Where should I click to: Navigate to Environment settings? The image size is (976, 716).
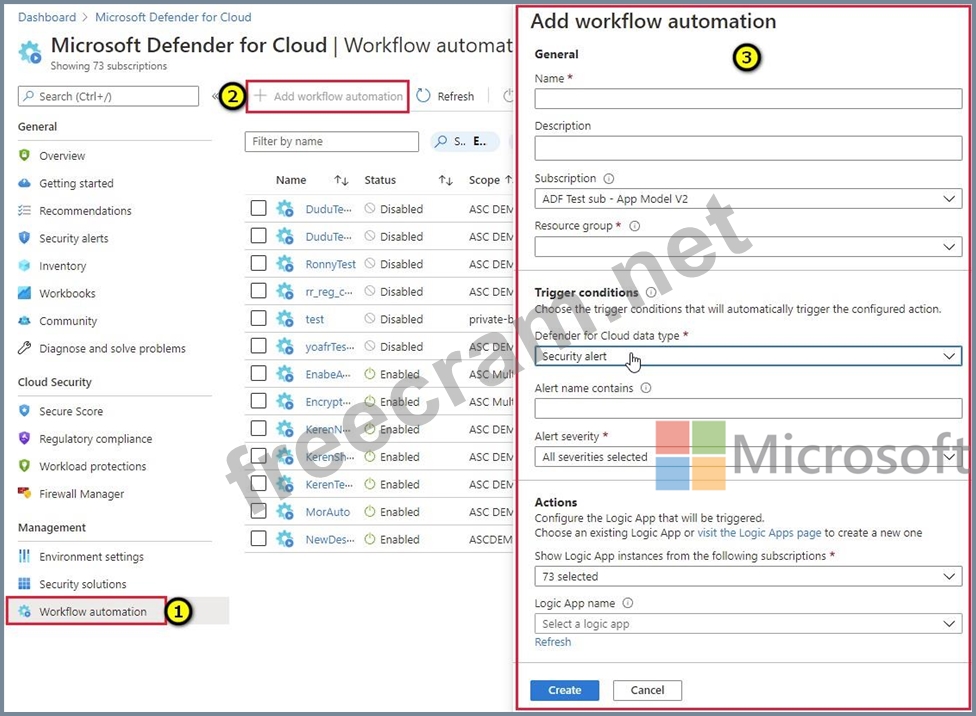point(91,557)
